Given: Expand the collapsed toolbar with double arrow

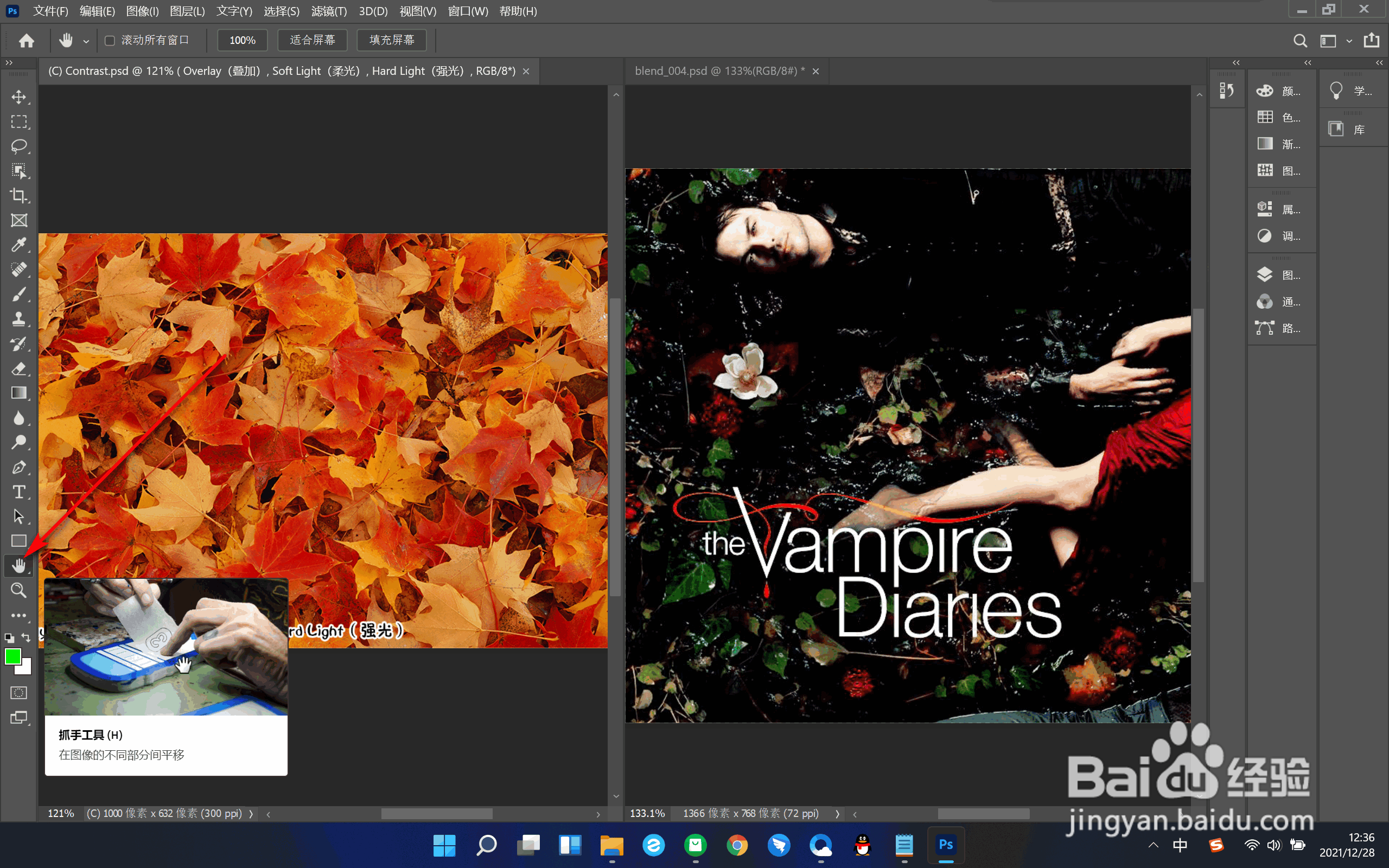Looking at the screenshot, I should 9,62.
